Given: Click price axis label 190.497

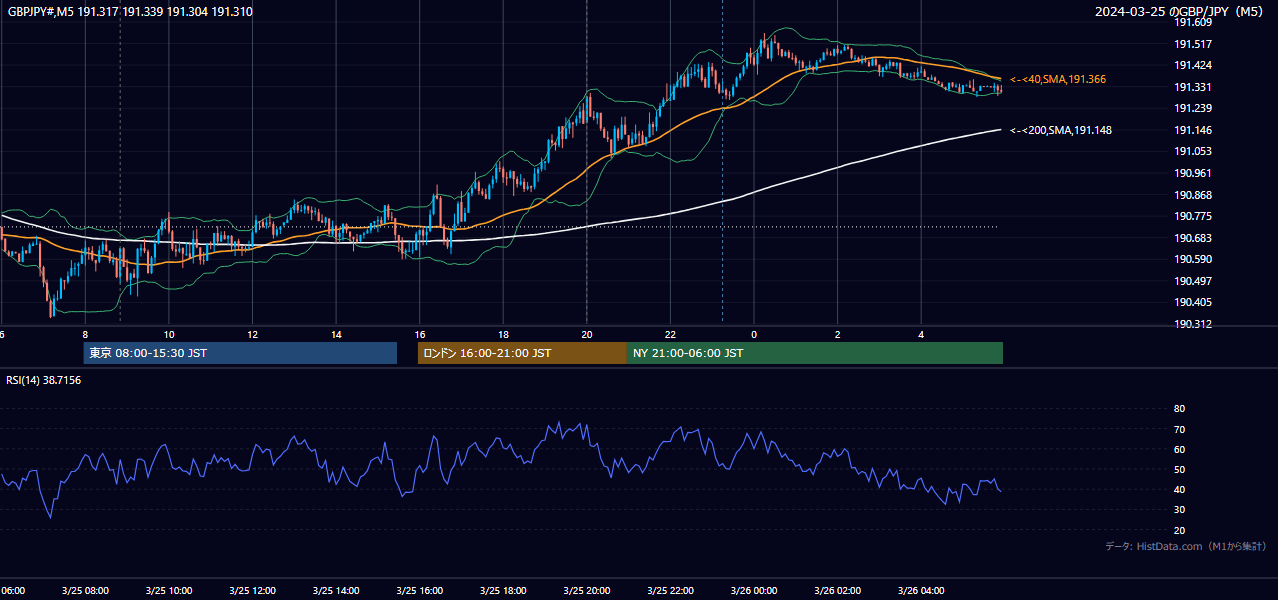Looking at the screenshot, I should 1193,281.
